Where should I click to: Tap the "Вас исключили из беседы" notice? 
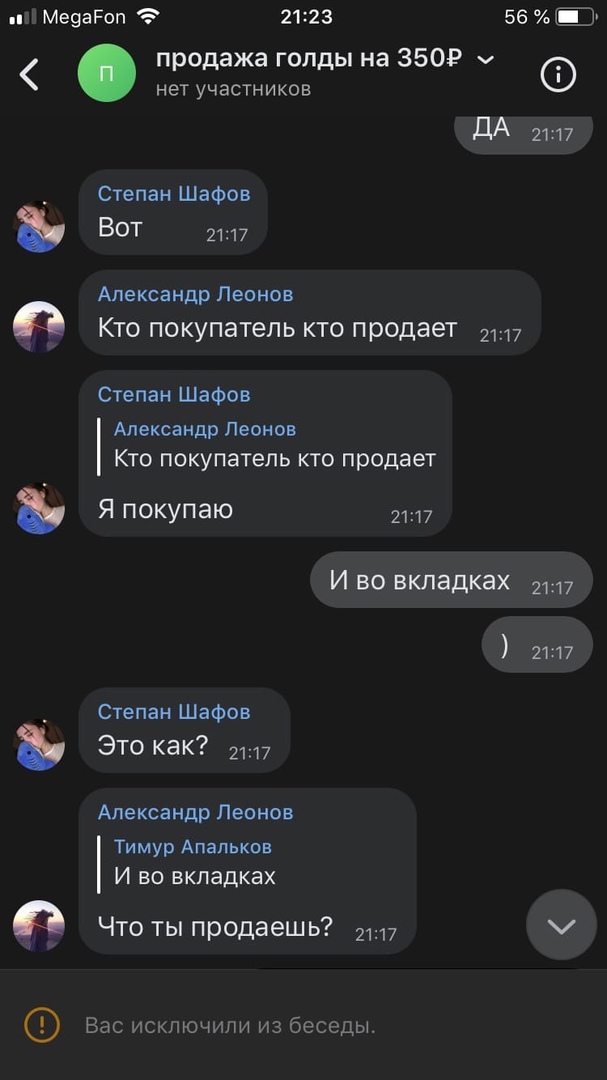click(230, 1026)
